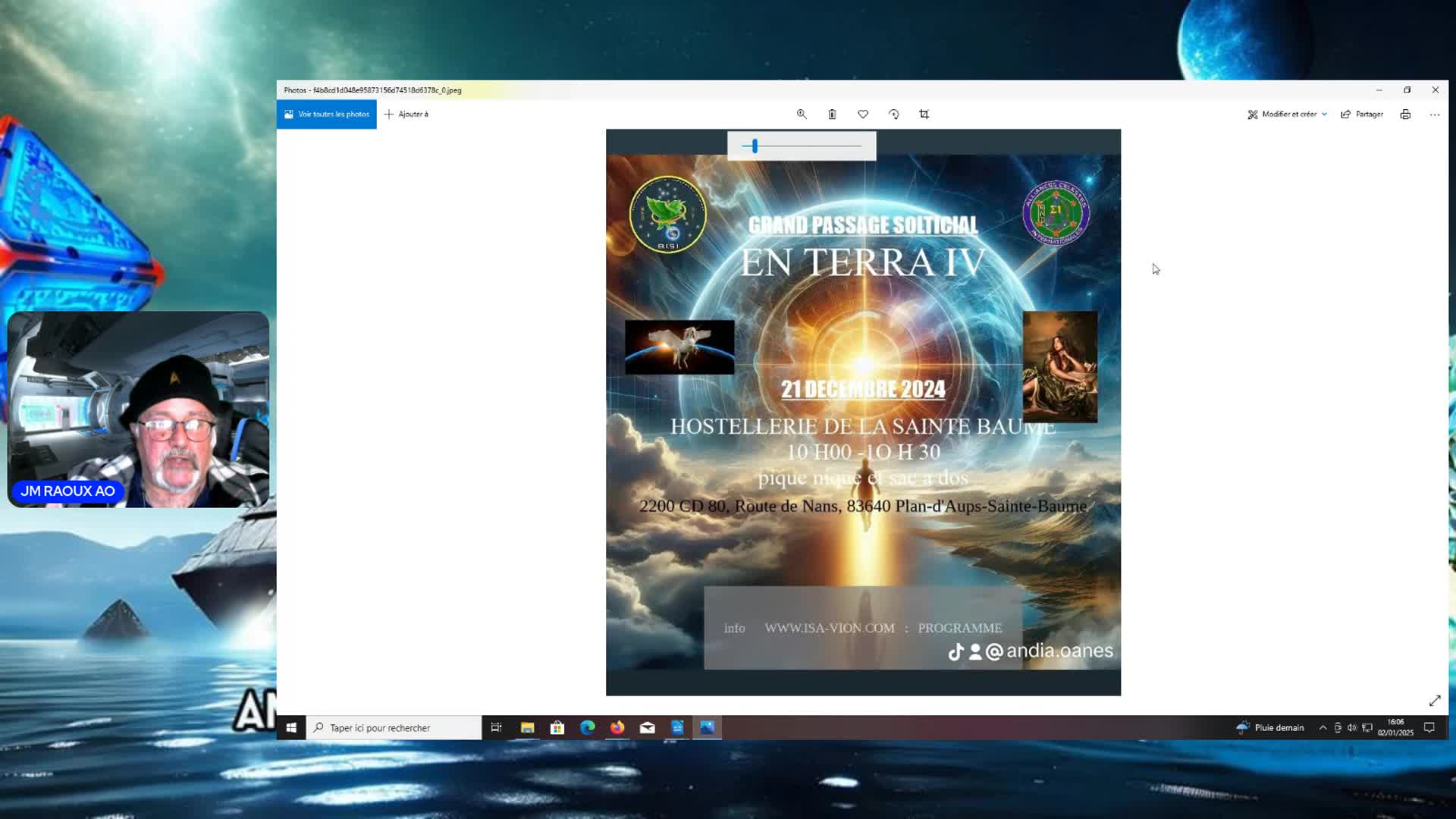Expand hidden system tray icons chevron

1323,727
